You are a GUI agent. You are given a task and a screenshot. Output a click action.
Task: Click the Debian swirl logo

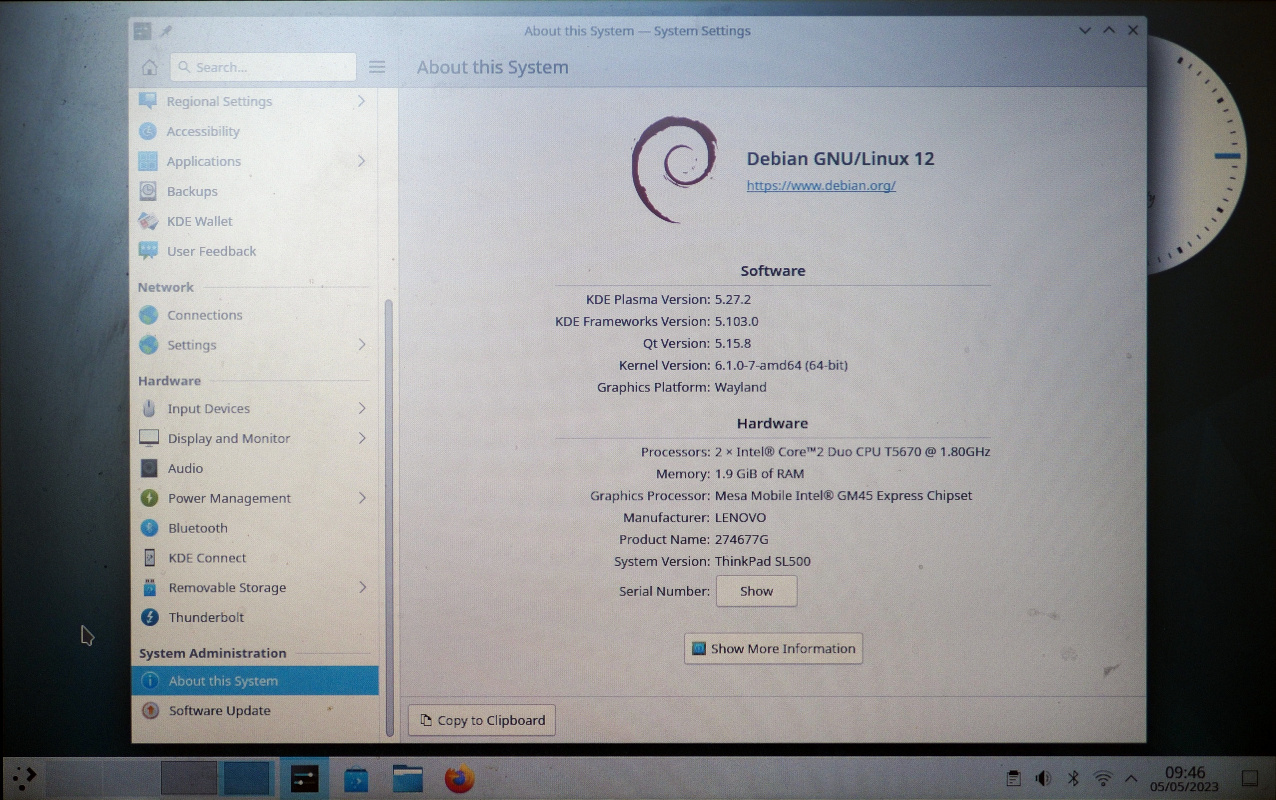tap(675, 169)
